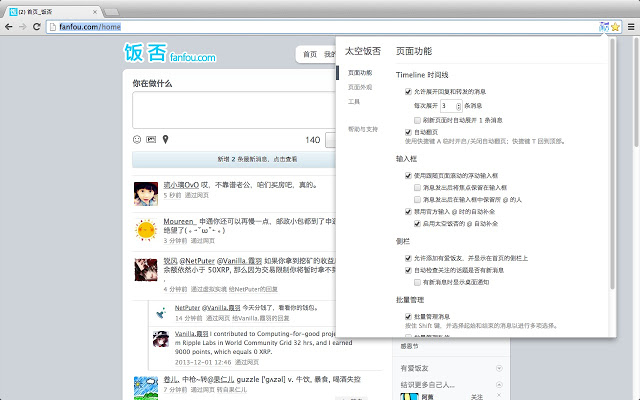Open Moureen's sun avatar

click(x=146, y=230)
